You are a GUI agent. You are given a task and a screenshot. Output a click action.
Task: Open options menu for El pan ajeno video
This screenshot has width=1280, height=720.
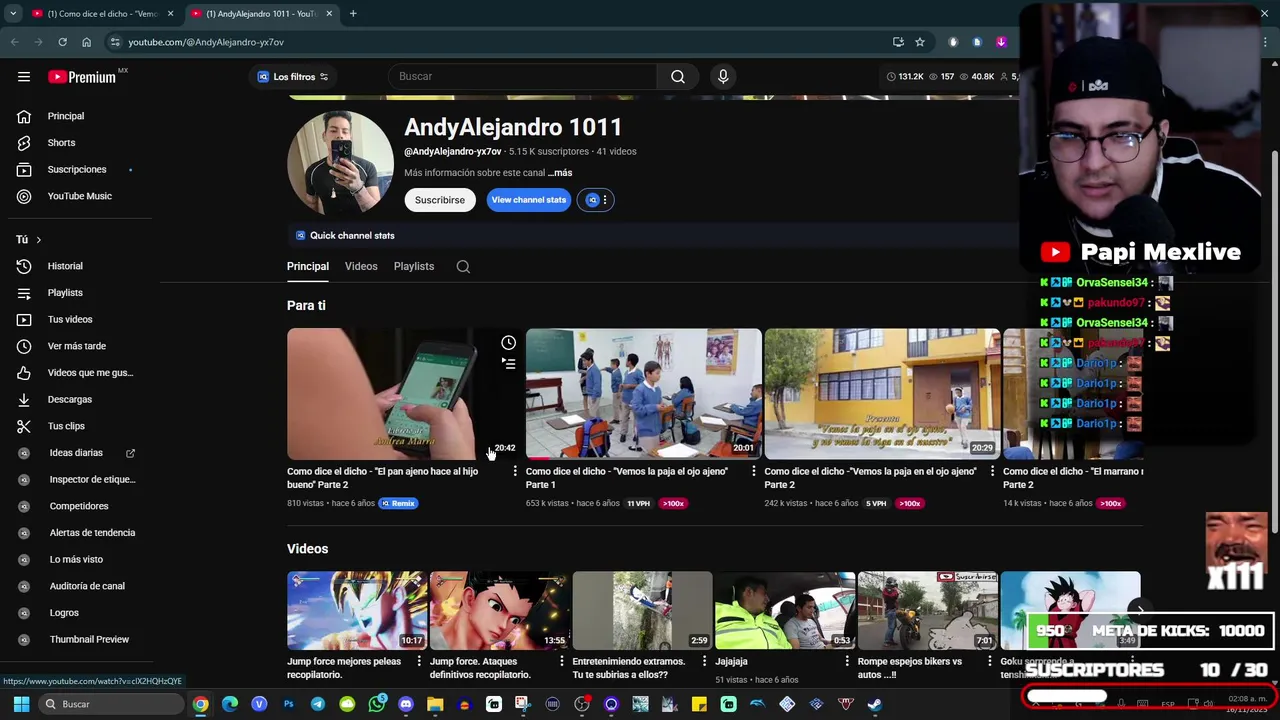coord(515,471)
